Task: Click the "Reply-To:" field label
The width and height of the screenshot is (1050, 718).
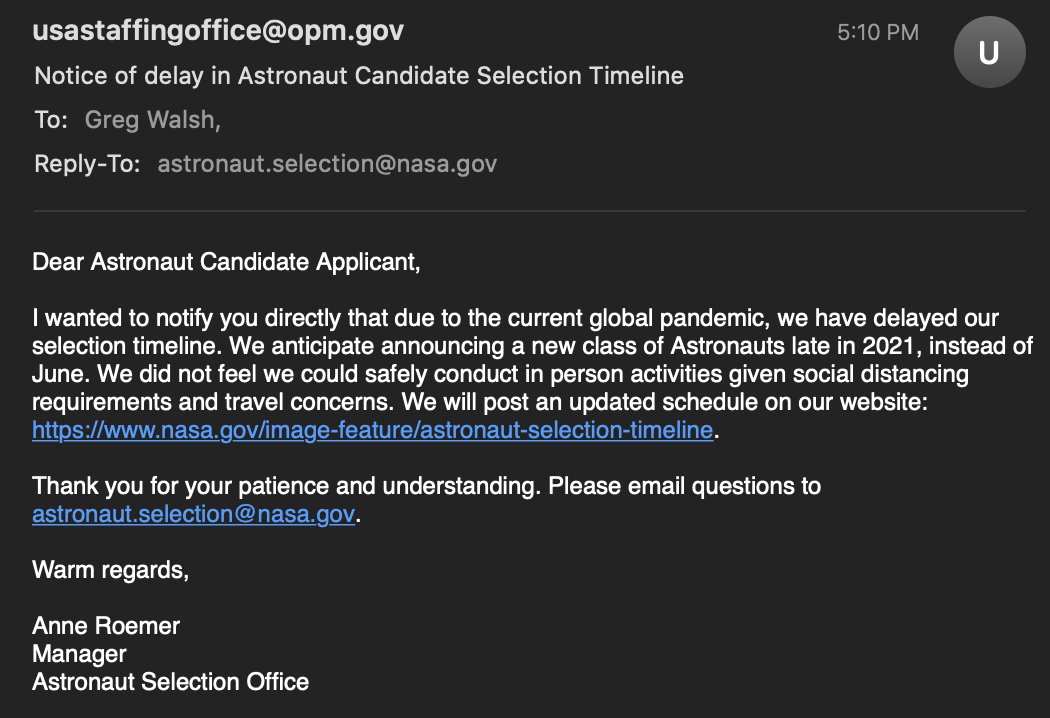Action: (87, 164)
